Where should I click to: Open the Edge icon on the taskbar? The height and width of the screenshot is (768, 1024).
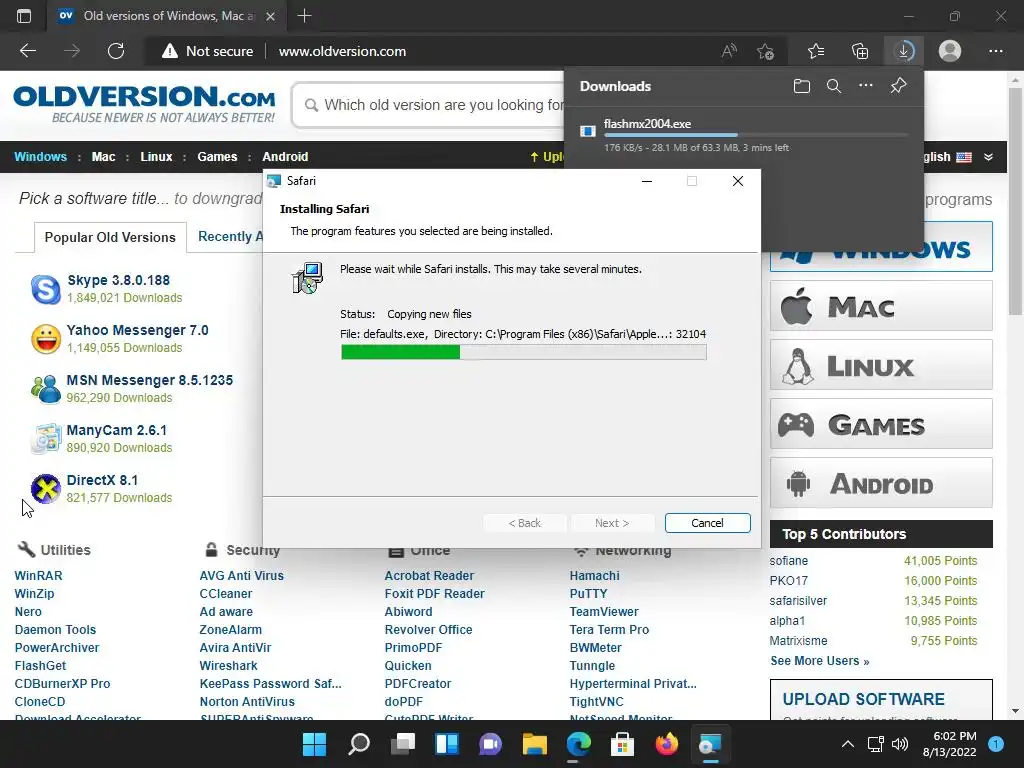point(579,744)
